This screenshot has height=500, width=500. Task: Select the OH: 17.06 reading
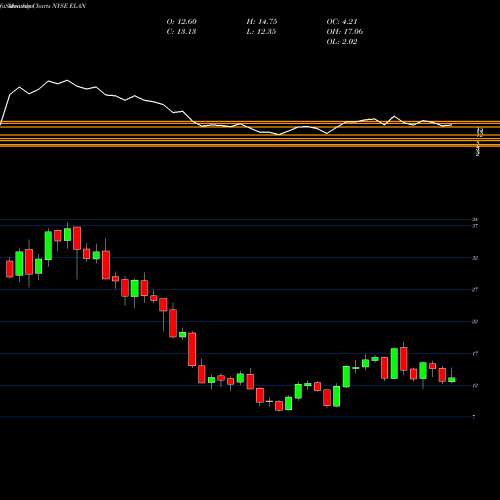(345, 32)
